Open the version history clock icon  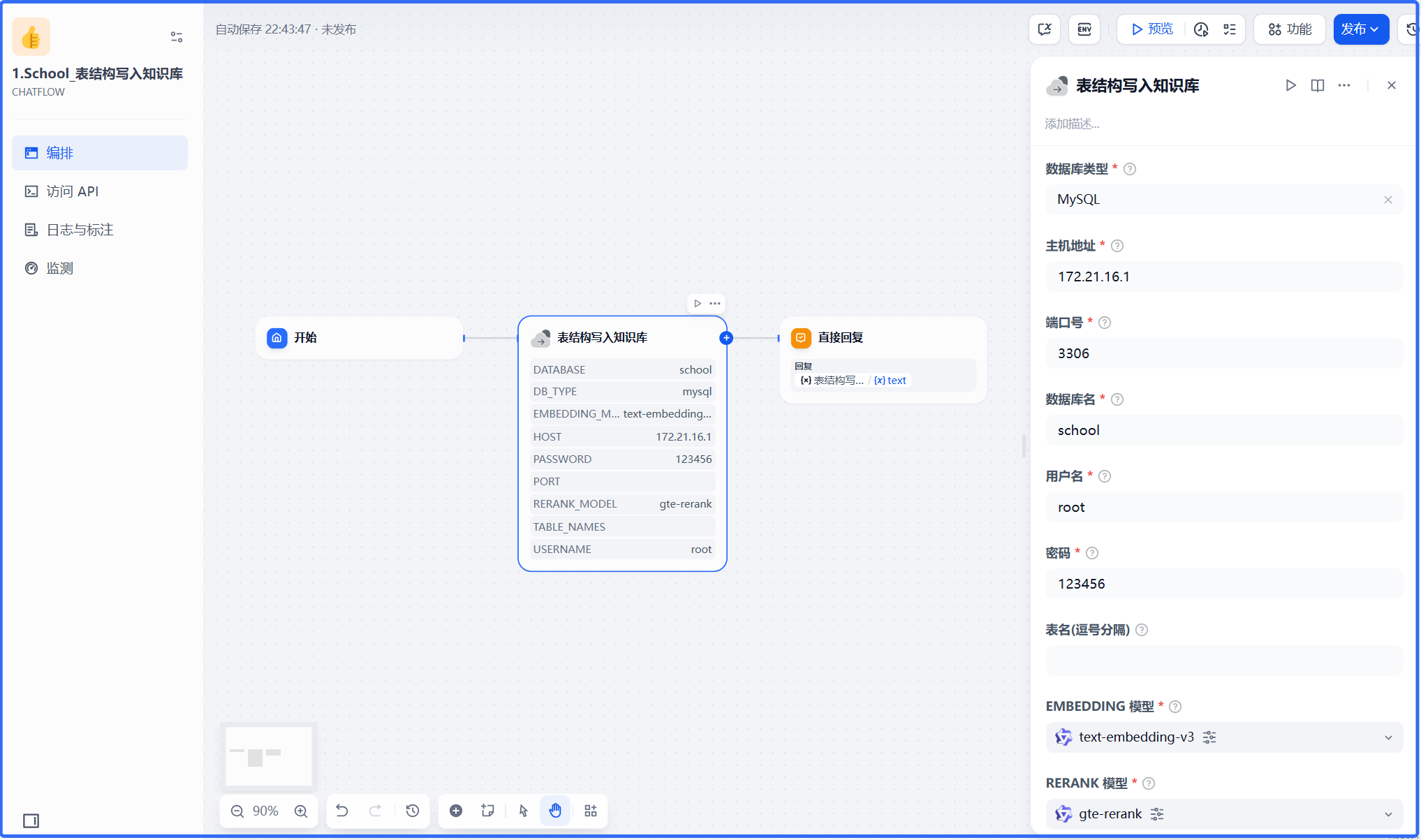tap(413, 810)
